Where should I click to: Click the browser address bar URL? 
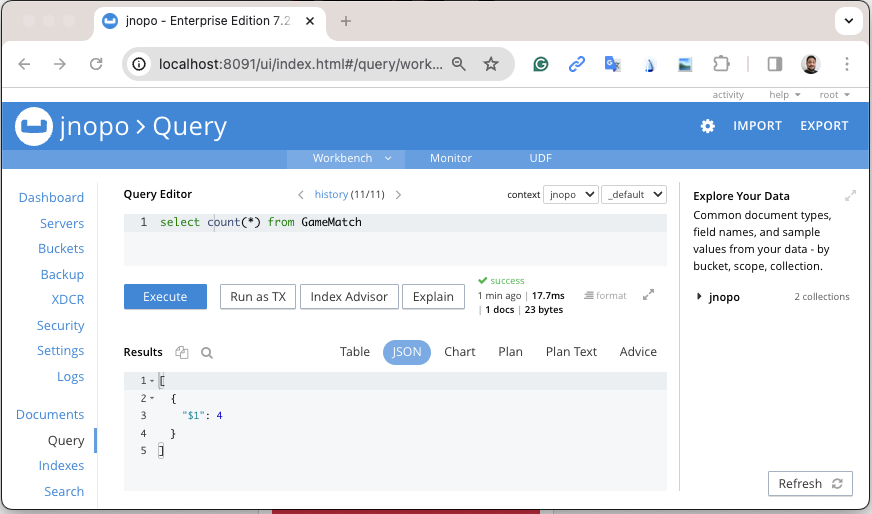[x=300, y=65]
